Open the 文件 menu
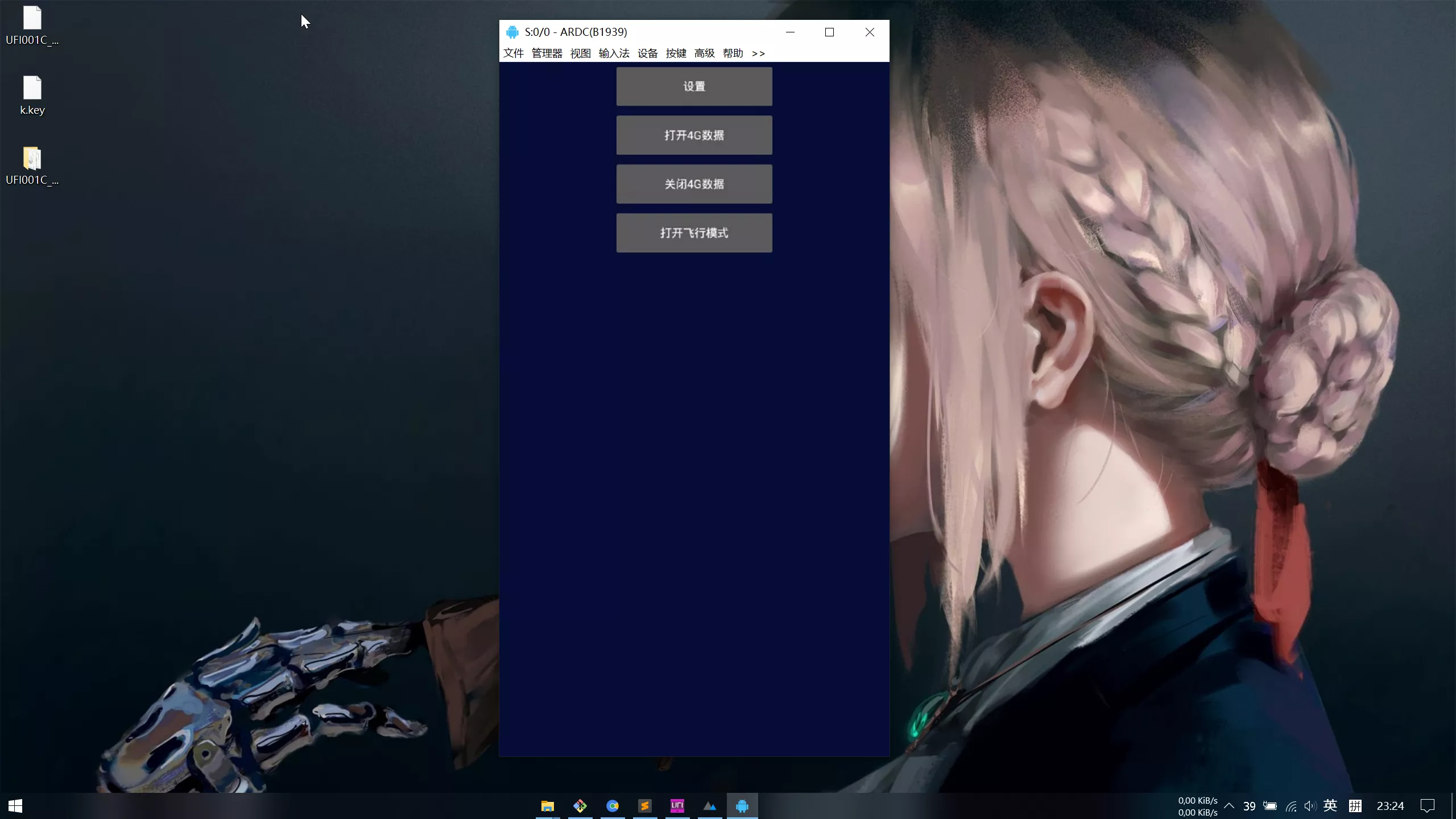 tap(513, 53)
